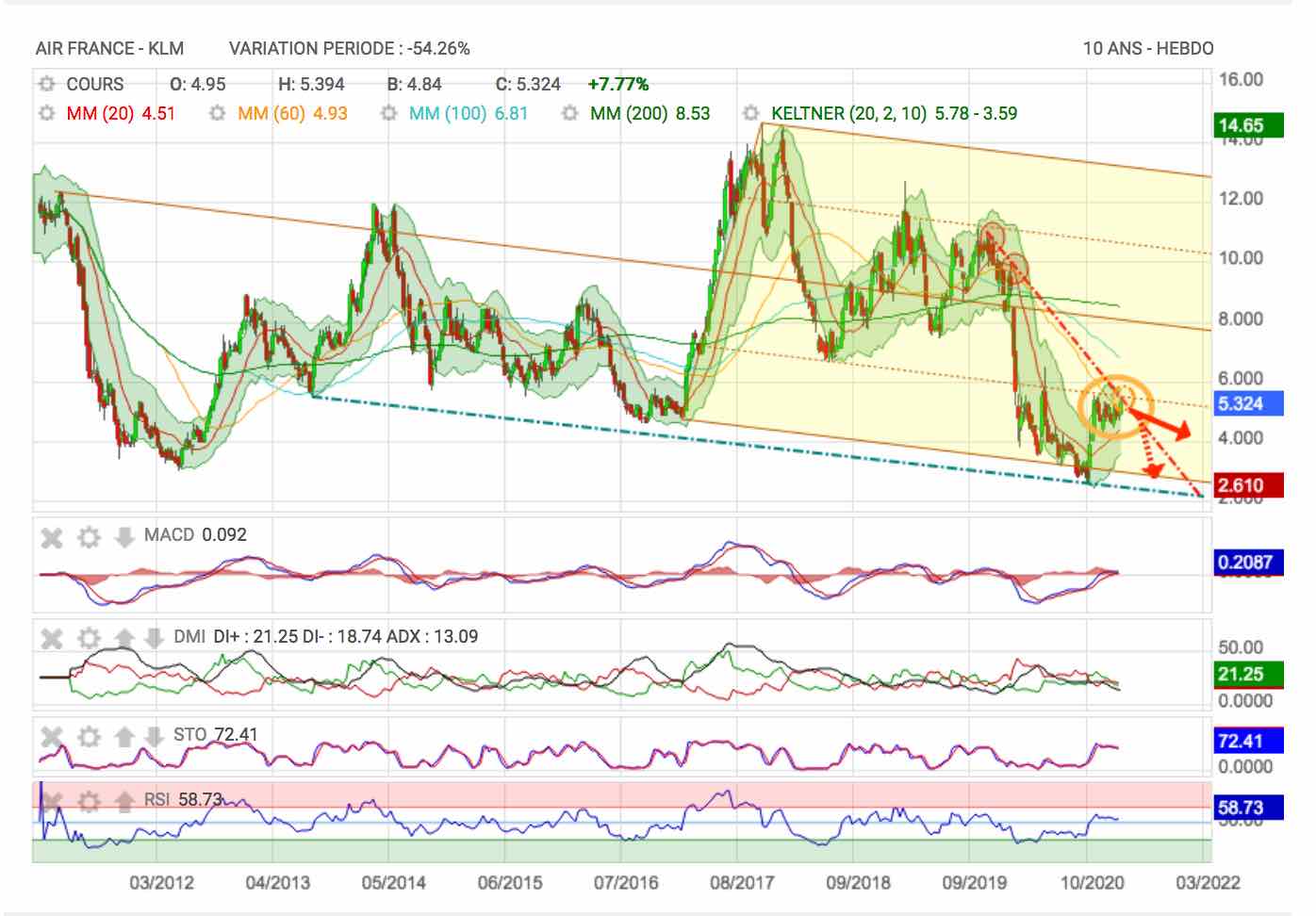Click the MM (100) 6.81 legend
This screenshot has width=1316, height=916.
(x=469, y=113)
